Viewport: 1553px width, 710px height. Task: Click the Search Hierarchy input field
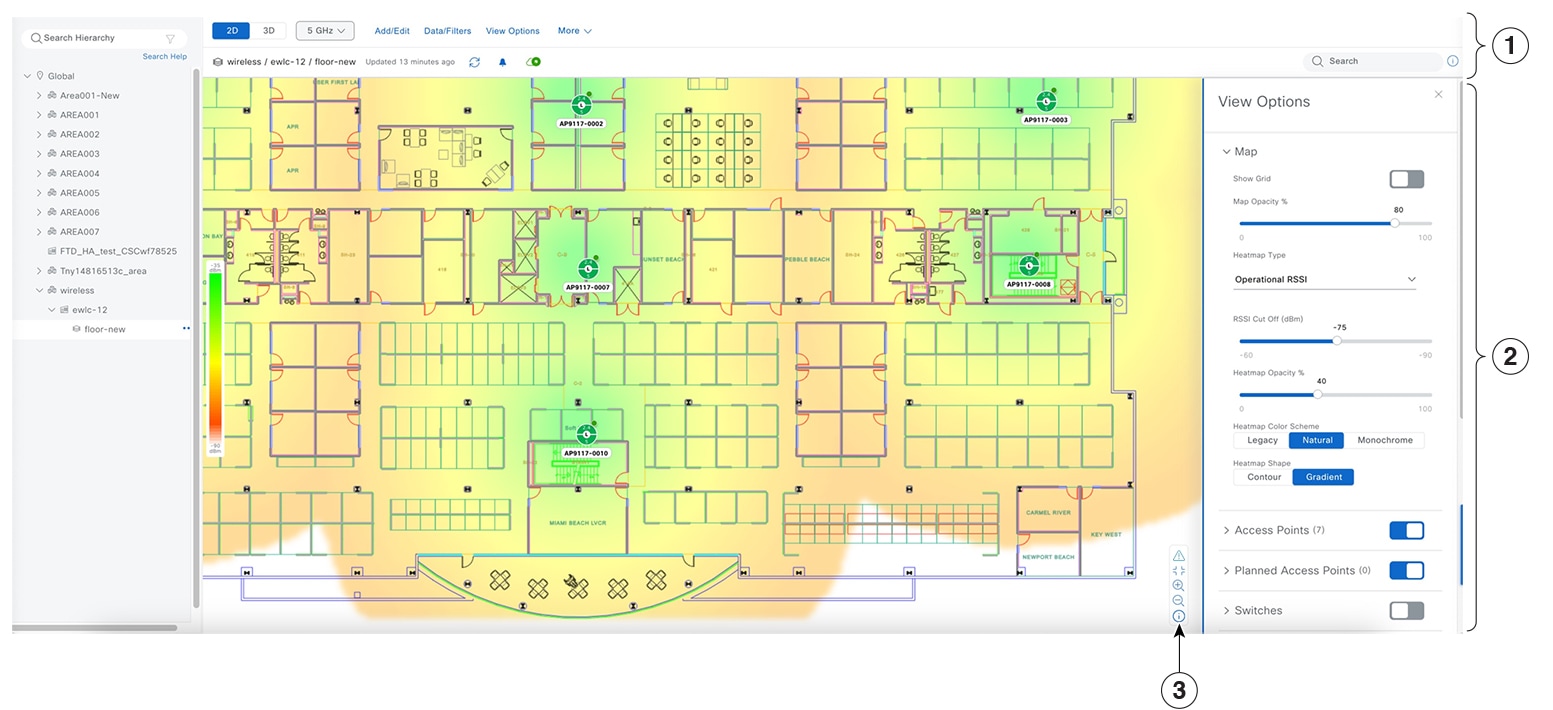(100, 37)
